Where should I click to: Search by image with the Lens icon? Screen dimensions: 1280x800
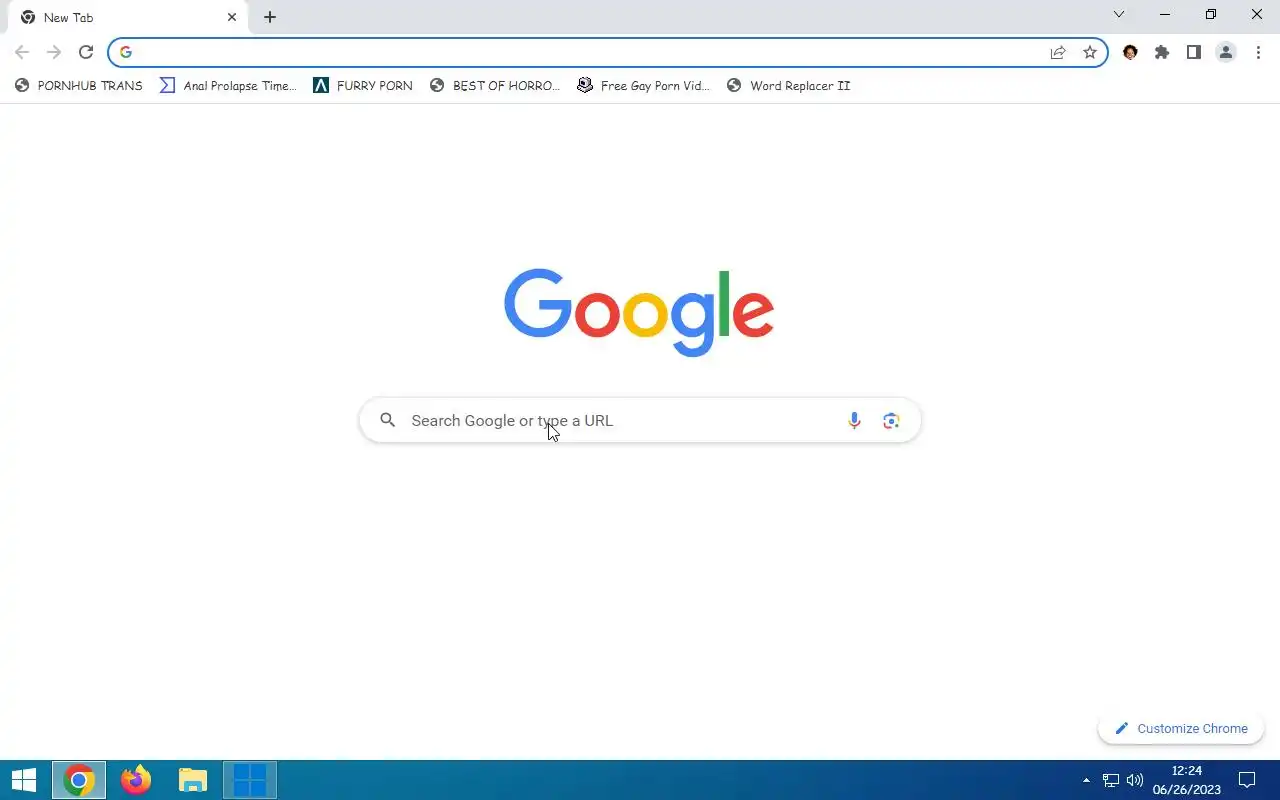pyautogui.click(x=891, y=421)
